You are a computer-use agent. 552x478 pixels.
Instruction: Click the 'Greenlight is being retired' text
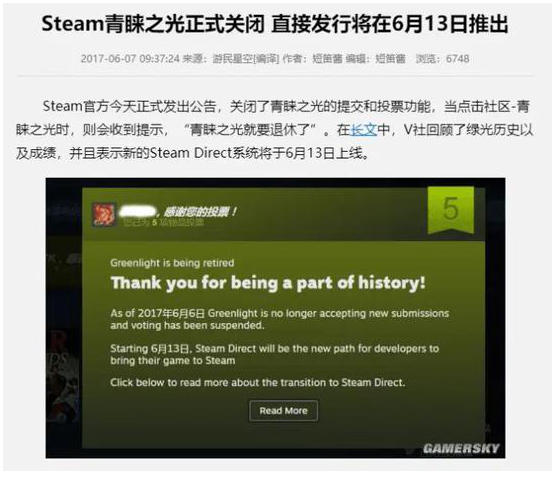172,263
